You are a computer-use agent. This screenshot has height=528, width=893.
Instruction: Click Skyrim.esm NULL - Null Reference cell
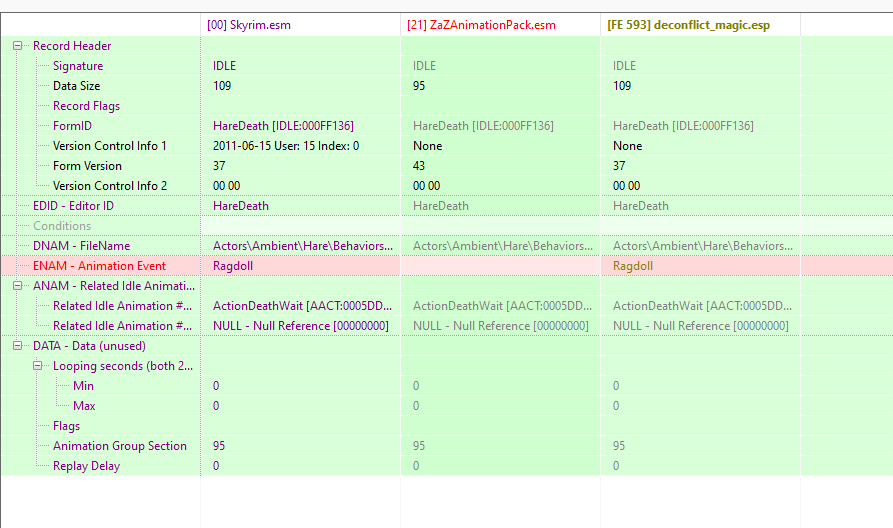[301, 325]
